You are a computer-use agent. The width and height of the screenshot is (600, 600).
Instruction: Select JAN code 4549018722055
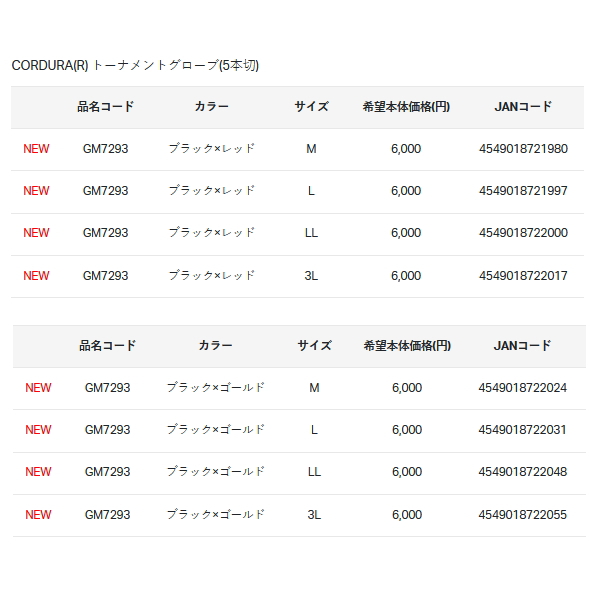pyautogui.click(x=522, y=515)
